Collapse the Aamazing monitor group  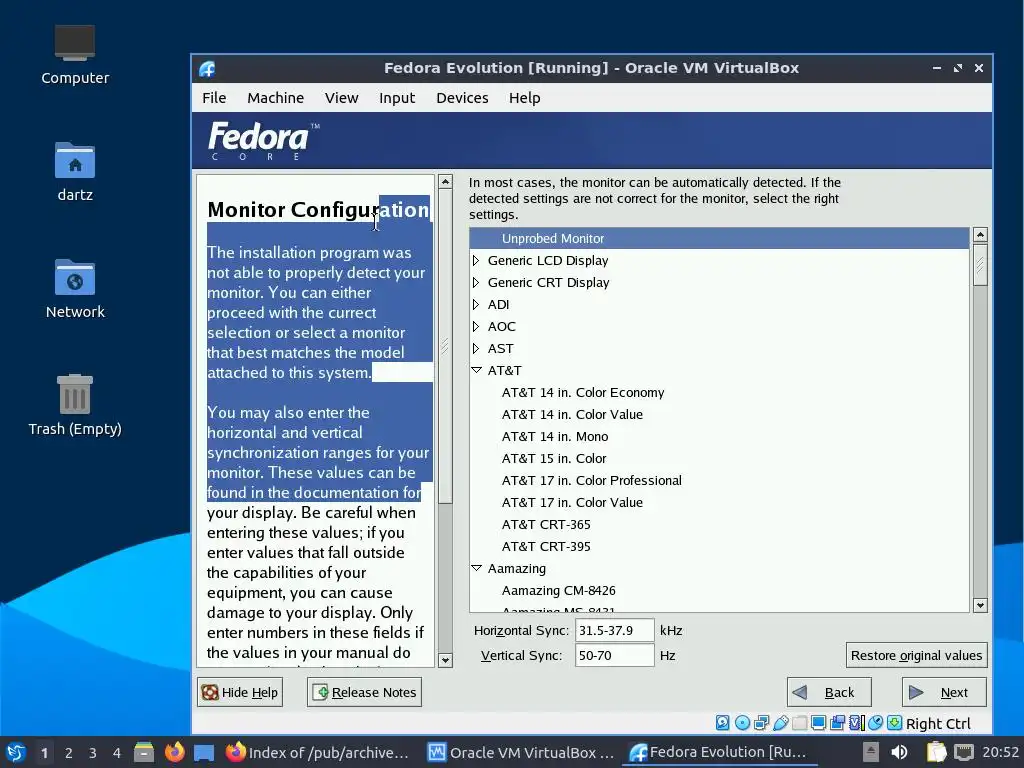[477, 568]
